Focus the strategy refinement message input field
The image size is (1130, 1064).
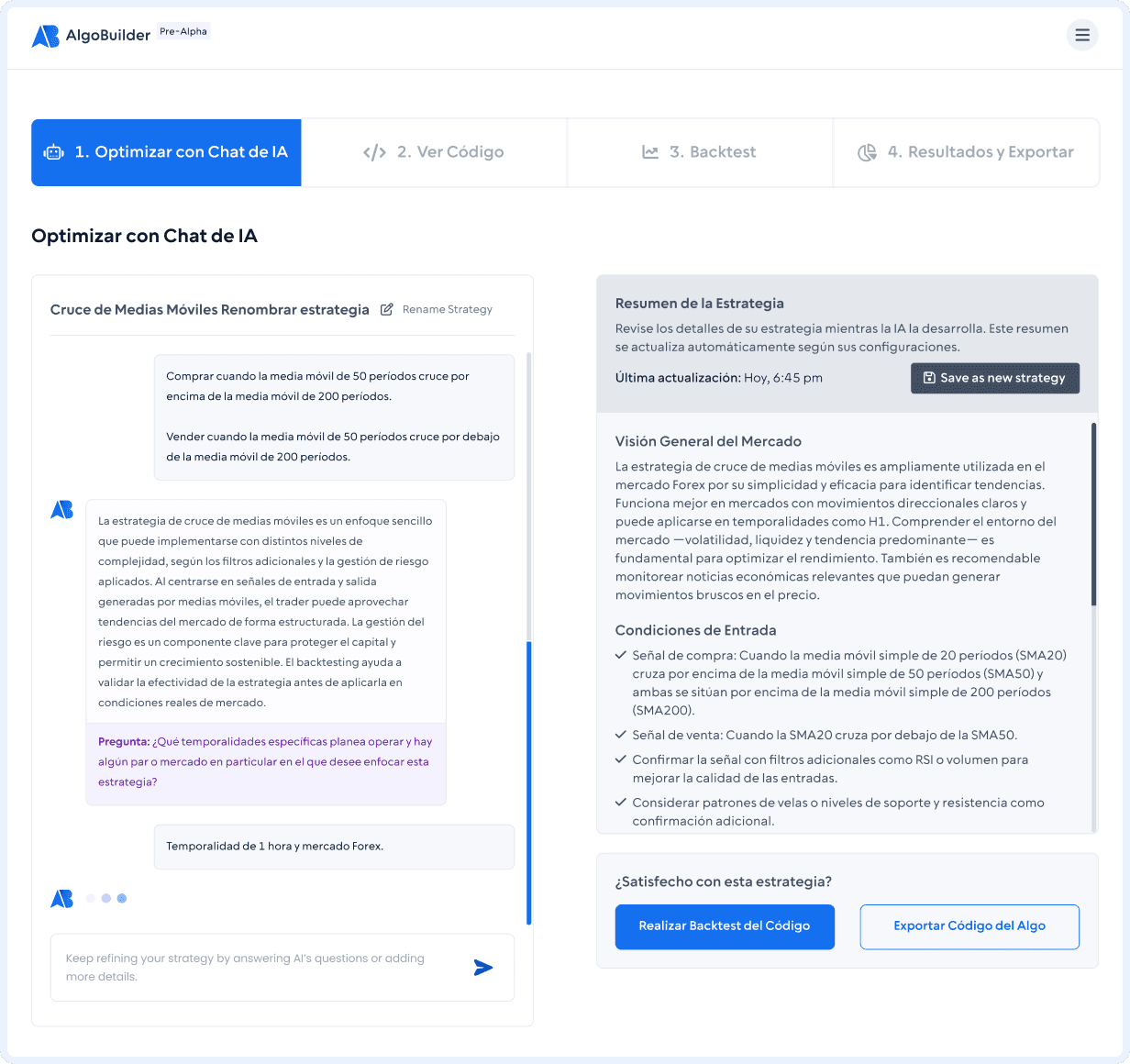(x=261, y=968)
